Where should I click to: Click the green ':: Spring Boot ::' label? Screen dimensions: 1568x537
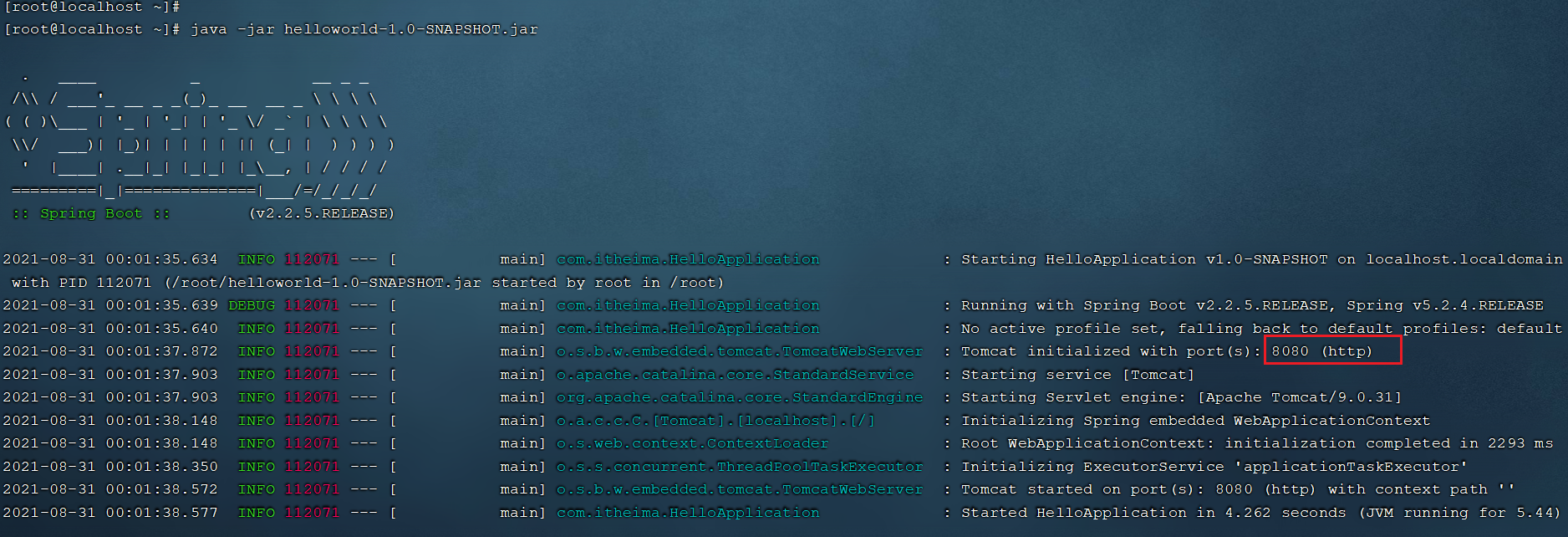click(x=91, y=213)
